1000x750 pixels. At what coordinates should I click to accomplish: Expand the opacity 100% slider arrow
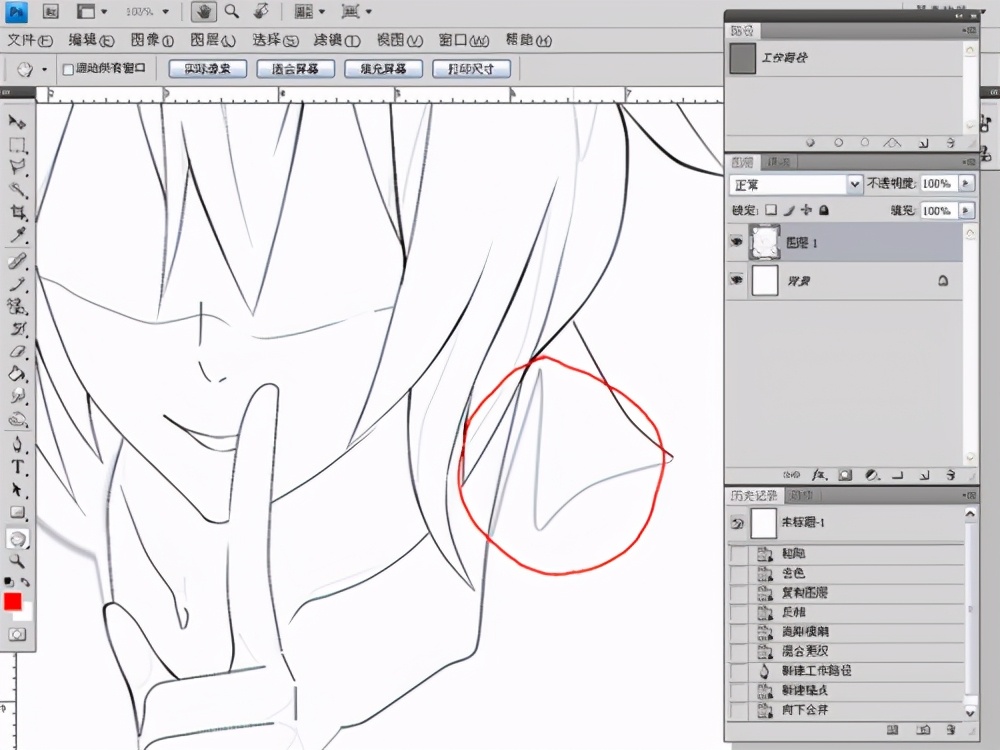tap(965, 184)
